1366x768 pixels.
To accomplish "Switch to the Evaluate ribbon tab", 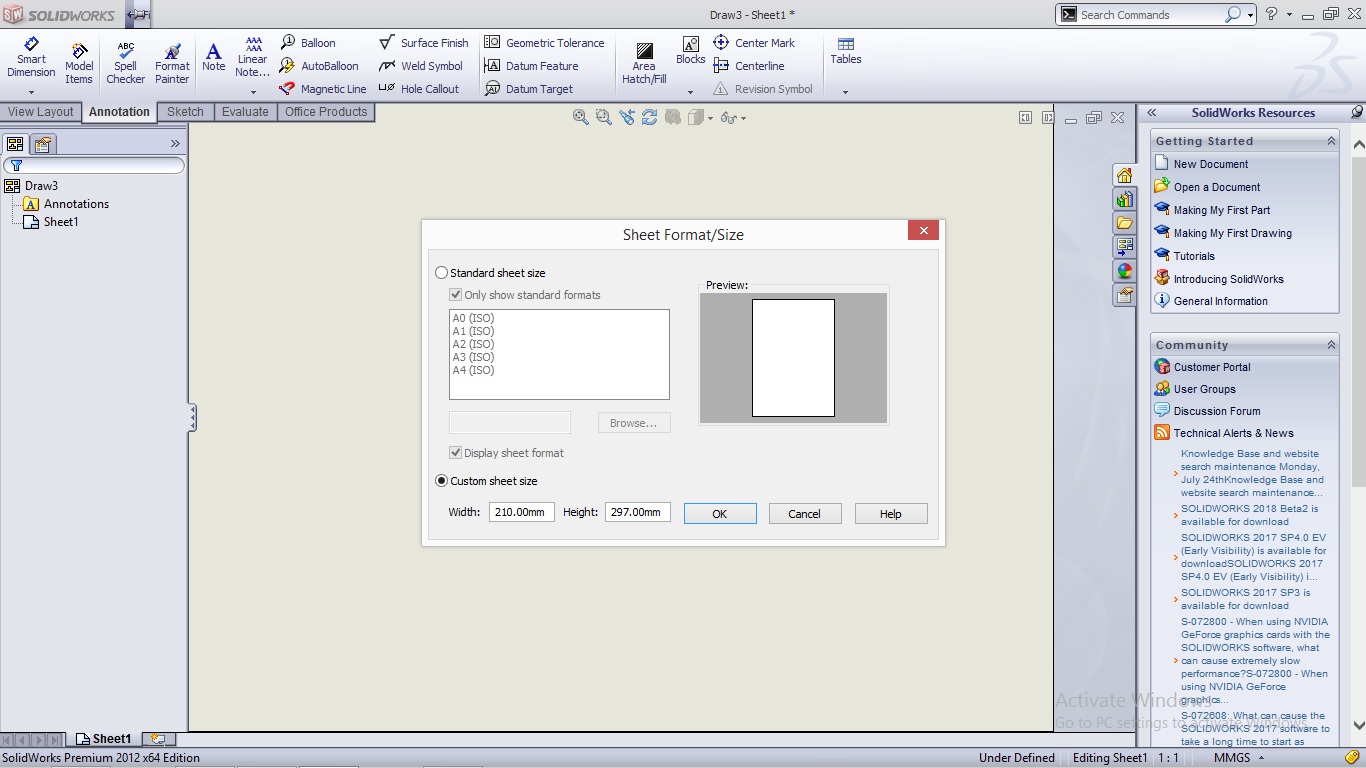I will pyautogui.click(x=245, y=112).
